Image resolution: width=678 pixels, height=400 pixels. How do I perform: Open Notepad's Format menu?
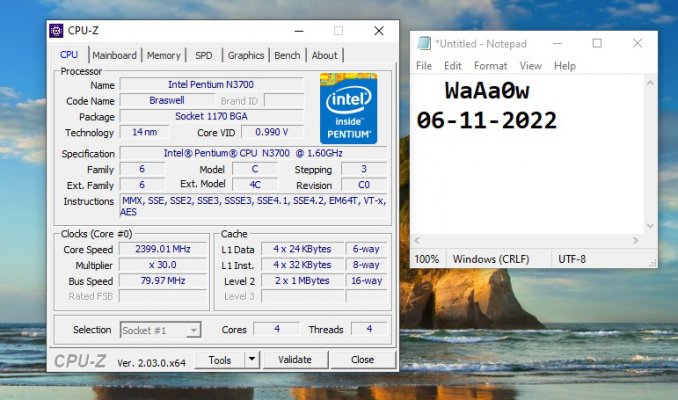coord(490,66)
